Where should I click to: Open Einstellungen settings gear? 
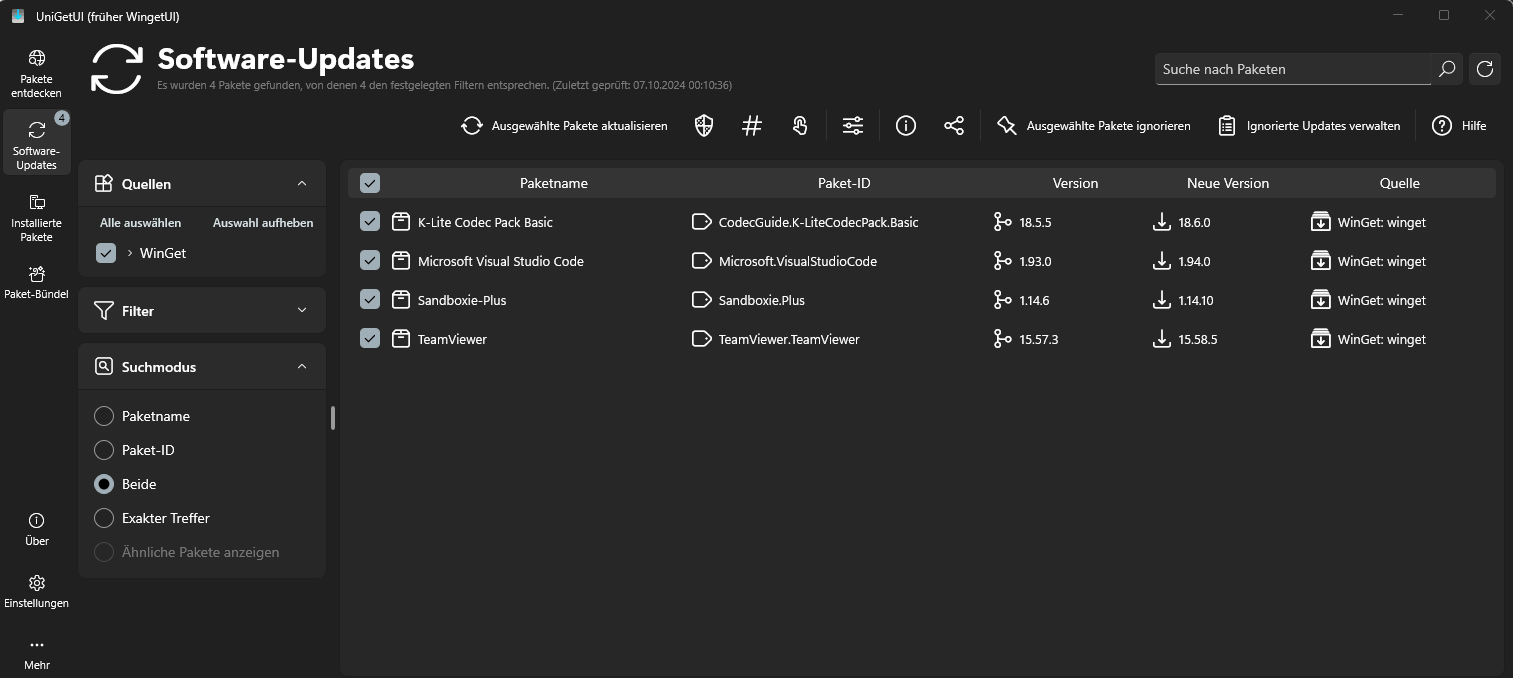[37, 592]
